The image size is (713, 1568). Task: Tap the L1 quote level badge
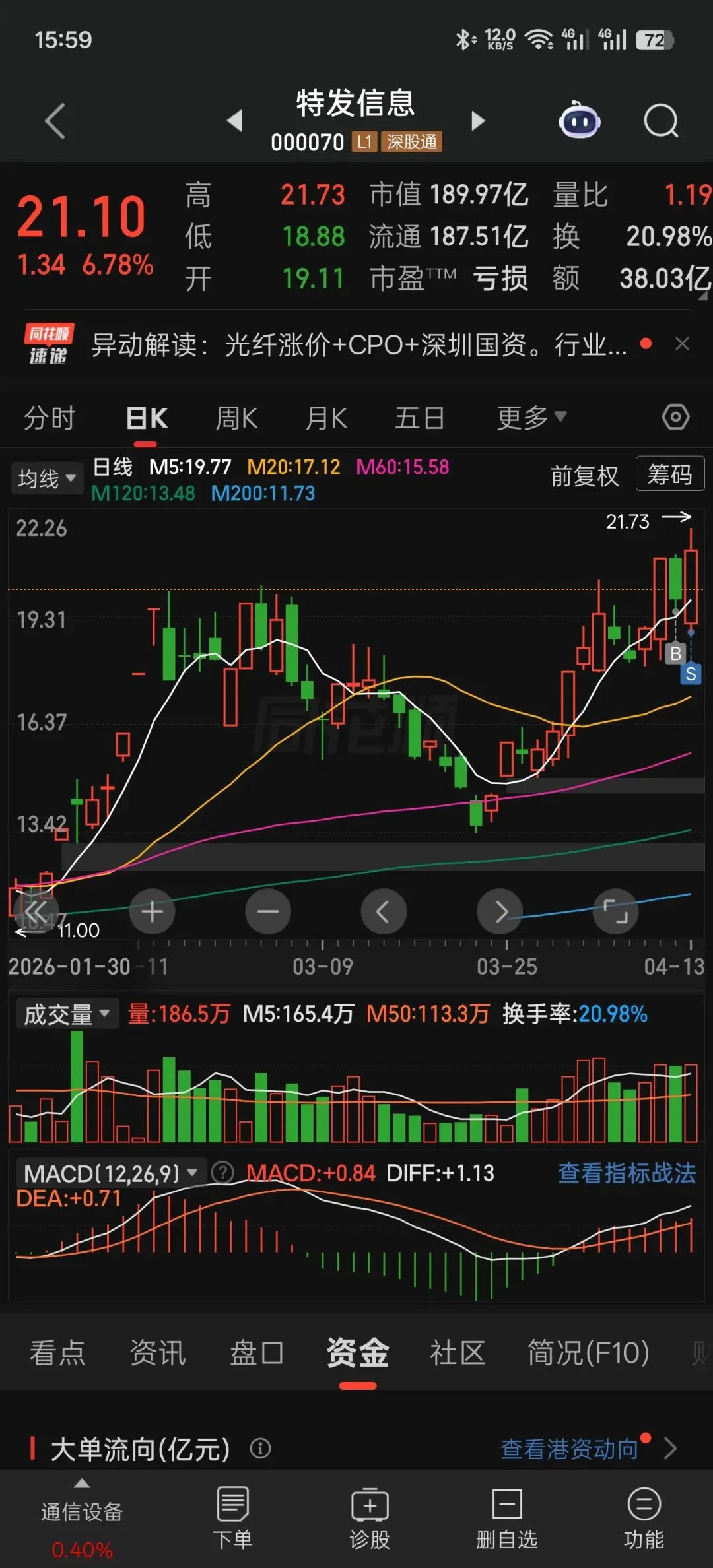tap(364, 142)
